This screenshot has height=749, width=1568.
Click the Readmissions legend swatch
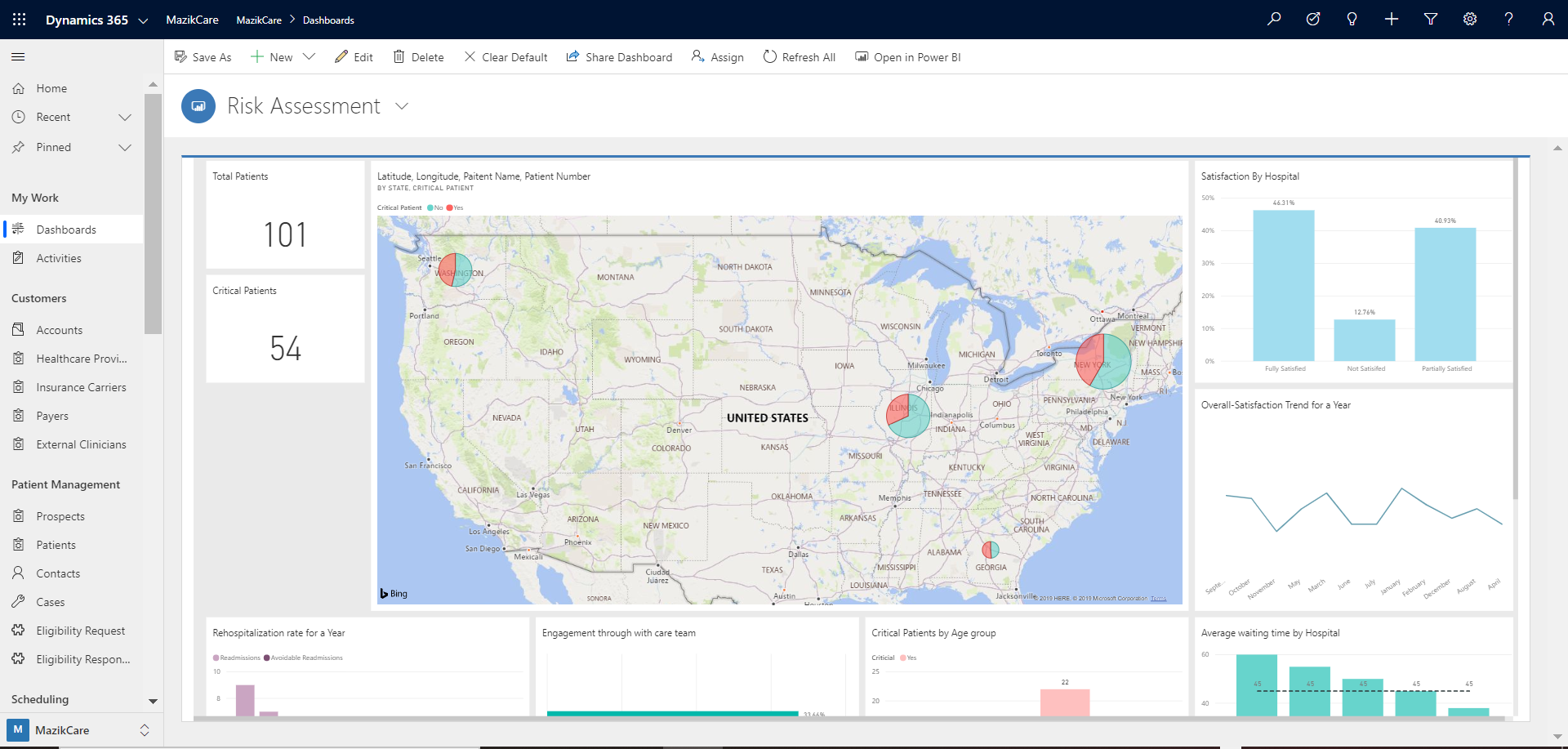click(216, 658)
